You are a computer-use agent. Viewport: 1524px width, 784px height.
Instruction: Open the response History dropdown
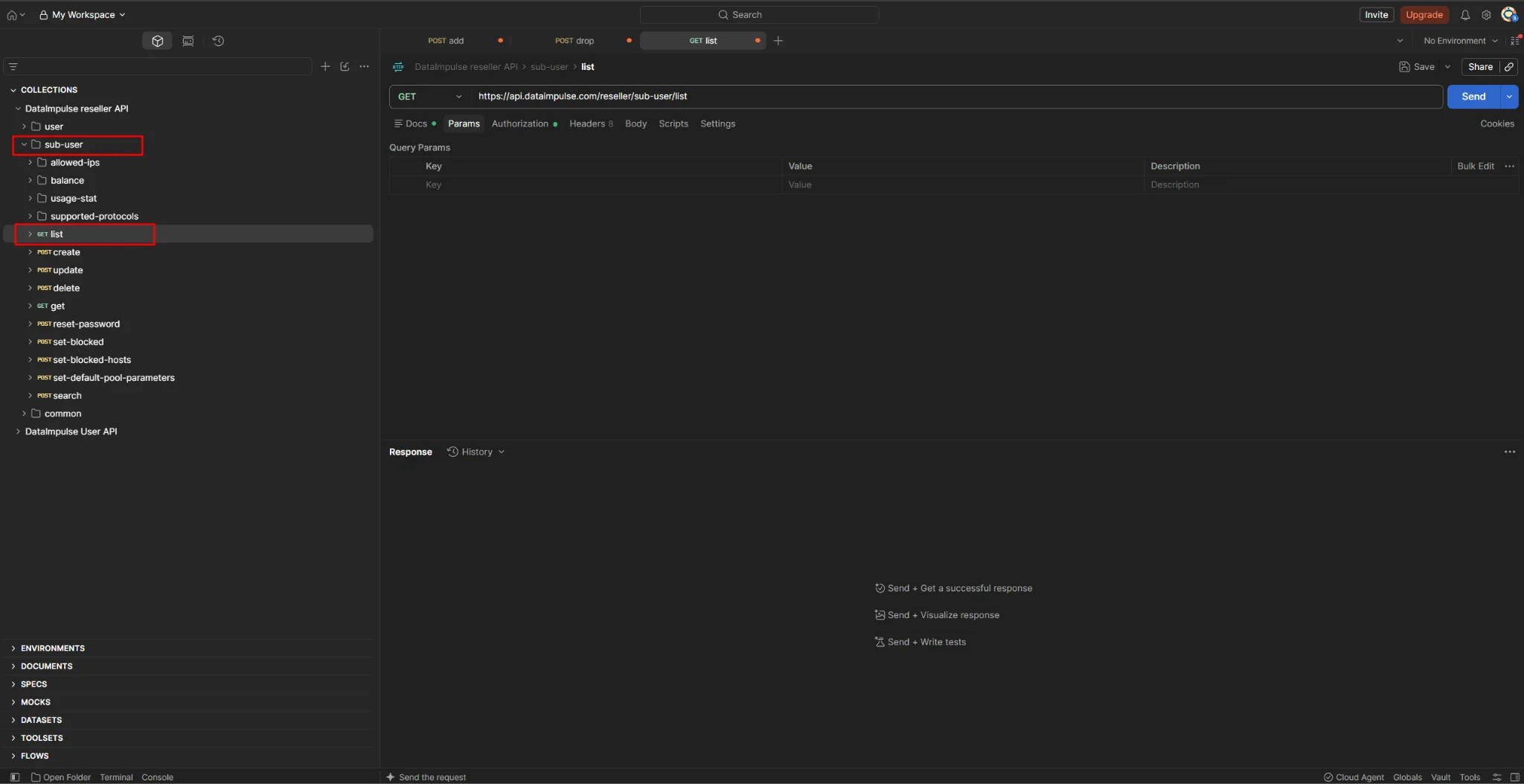point(476,452)
